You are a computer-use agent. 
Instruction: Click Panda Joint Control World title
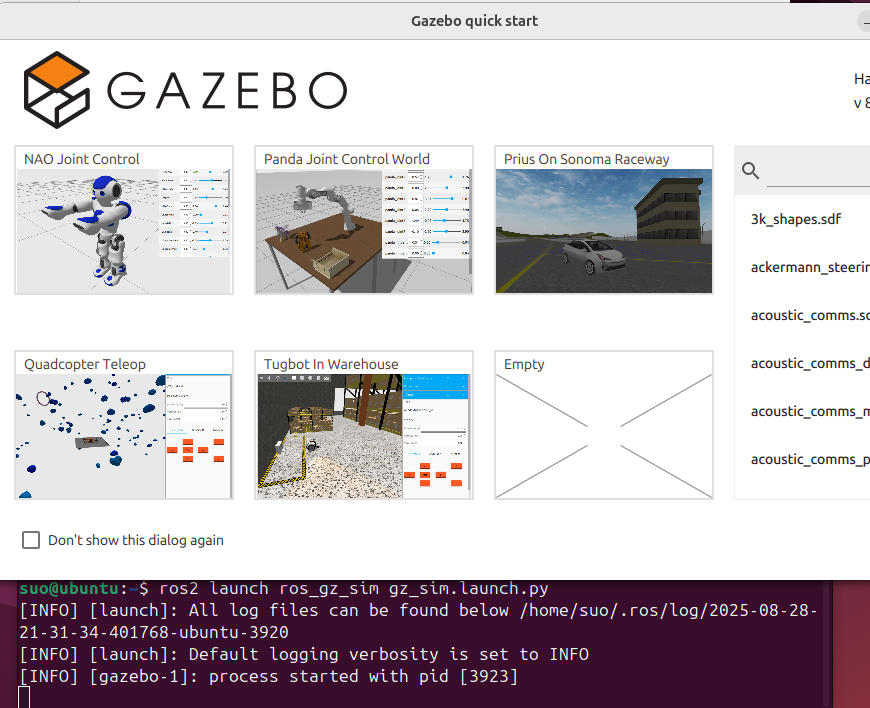coord(346,159)
